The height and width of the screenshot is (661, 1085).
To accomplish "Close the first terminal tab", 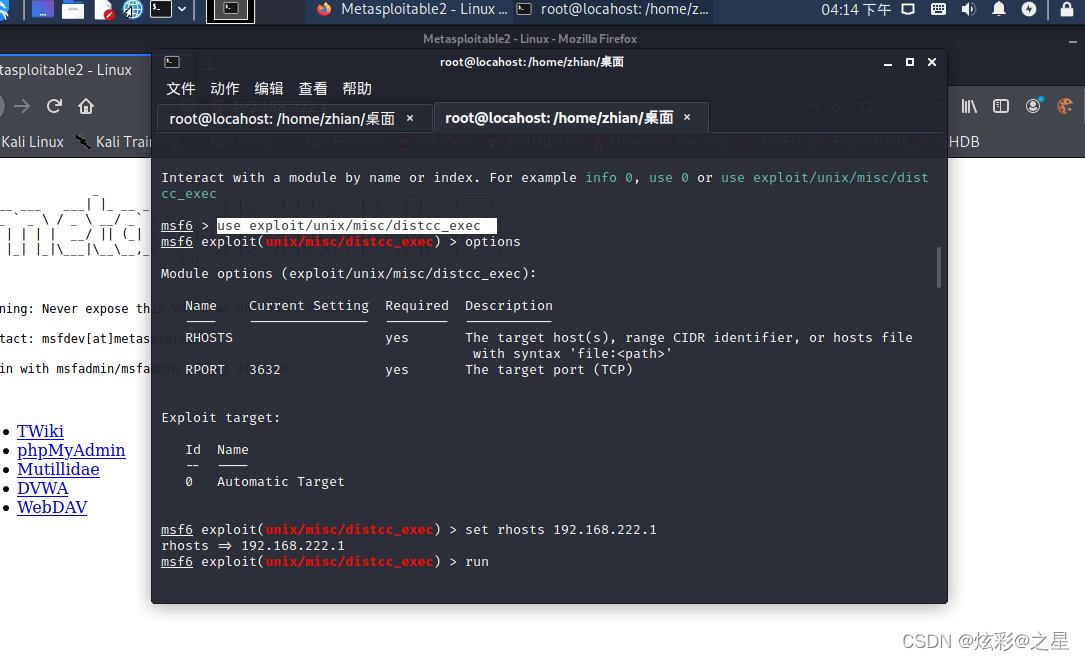I will (x=410, y=118).
